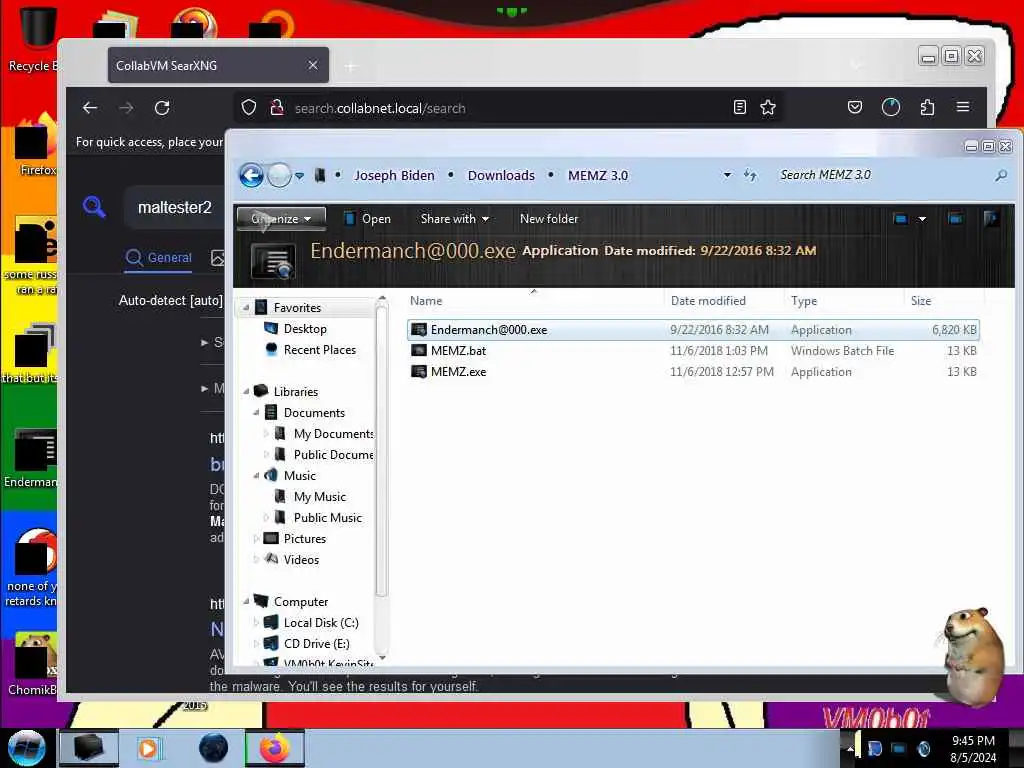Open Firefox extensions puzzle icon

pos(927,107)
